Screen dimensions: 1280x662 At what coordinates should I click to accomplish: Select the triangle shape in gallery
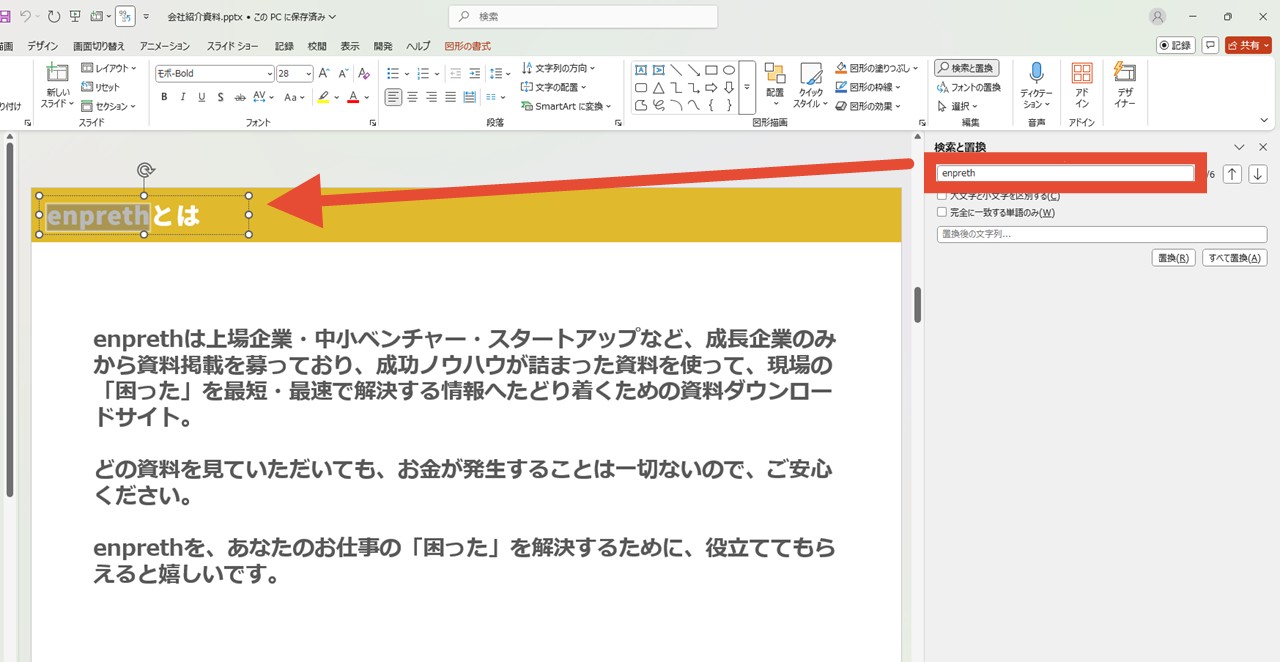pos(659,88)
